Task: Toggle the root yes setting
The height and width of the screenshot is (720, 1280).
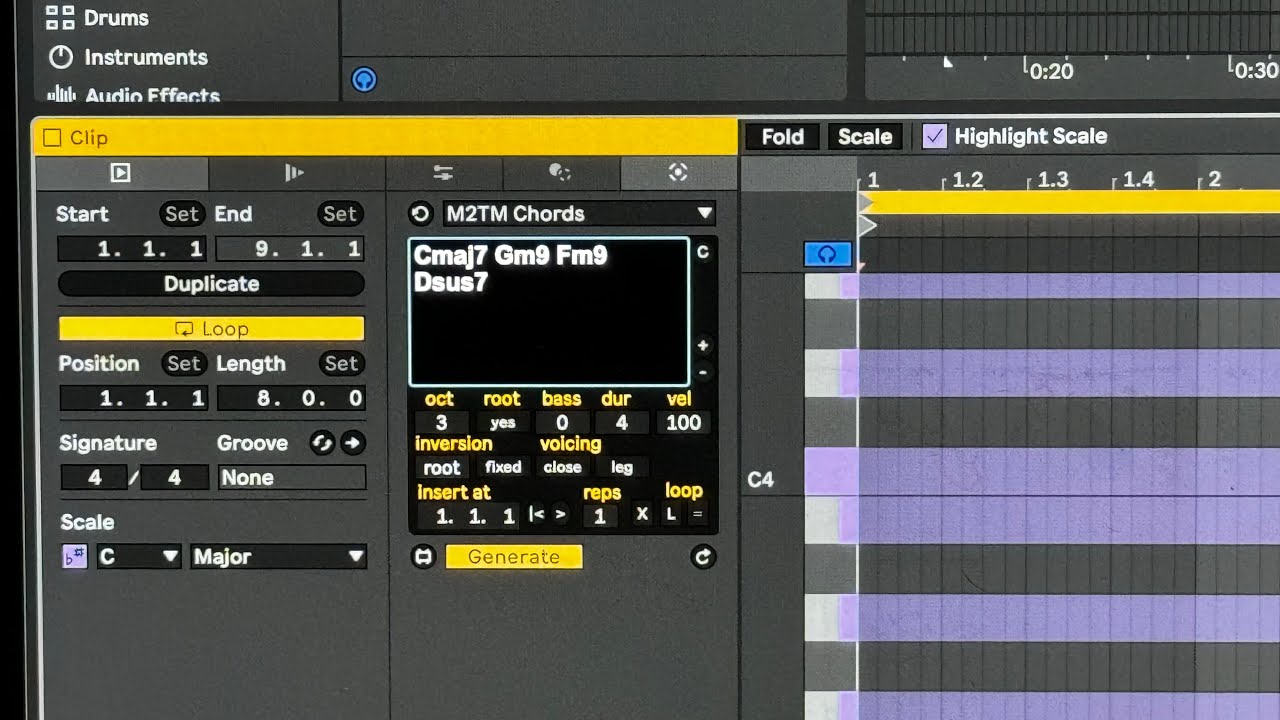Action: pyautogui.click(x=502, y=423)
